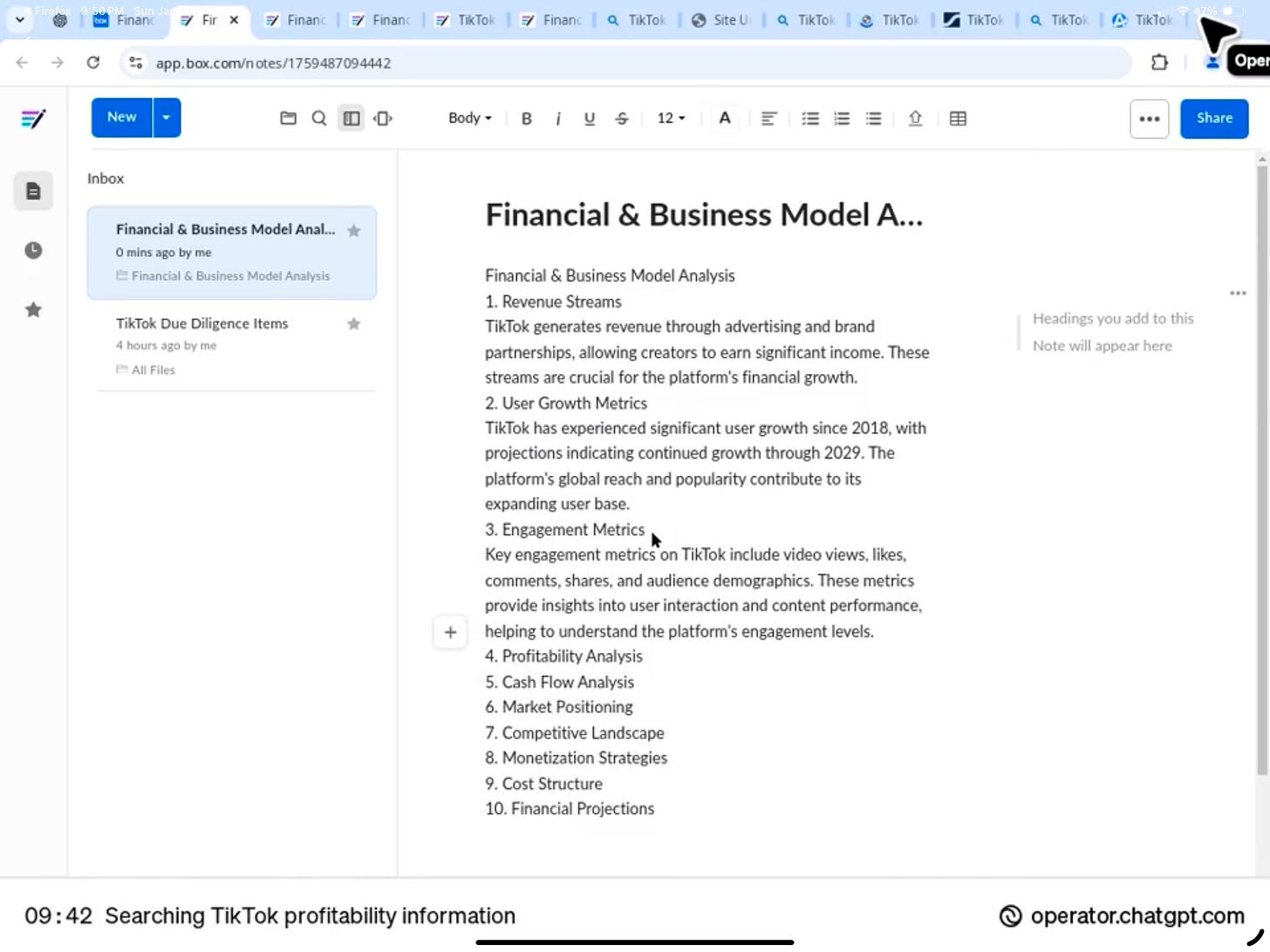Toggle underline formatting
The image size is (1270, 952).
590,119
